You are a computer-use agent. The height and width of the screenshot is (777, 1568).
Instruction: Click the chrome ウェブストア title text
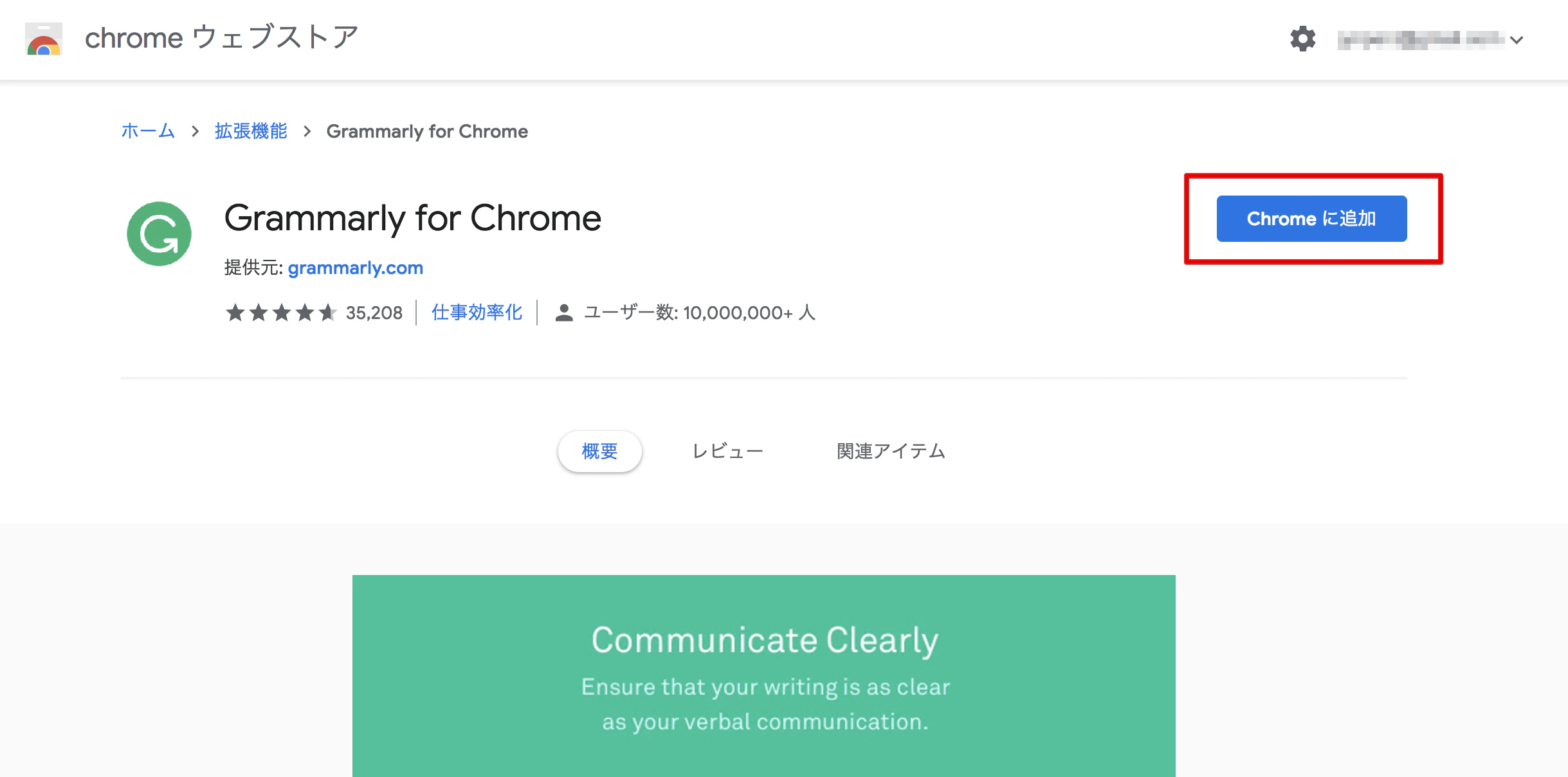click(x=222, y=37)
